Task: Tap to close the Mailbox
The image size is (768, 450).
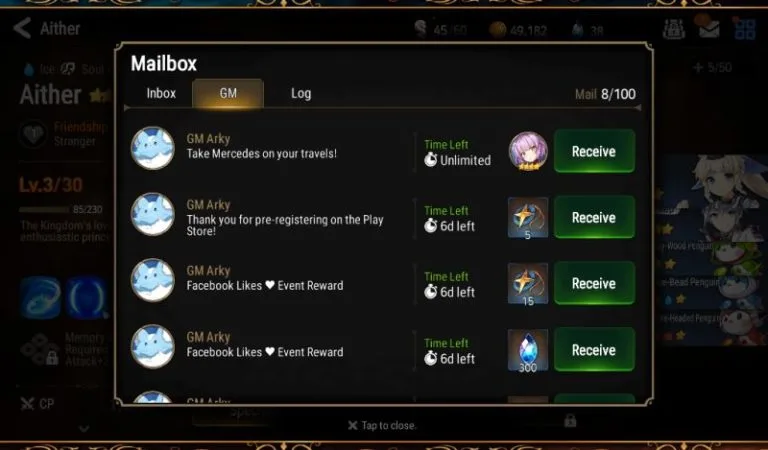Action: click(x=382, y=425)
